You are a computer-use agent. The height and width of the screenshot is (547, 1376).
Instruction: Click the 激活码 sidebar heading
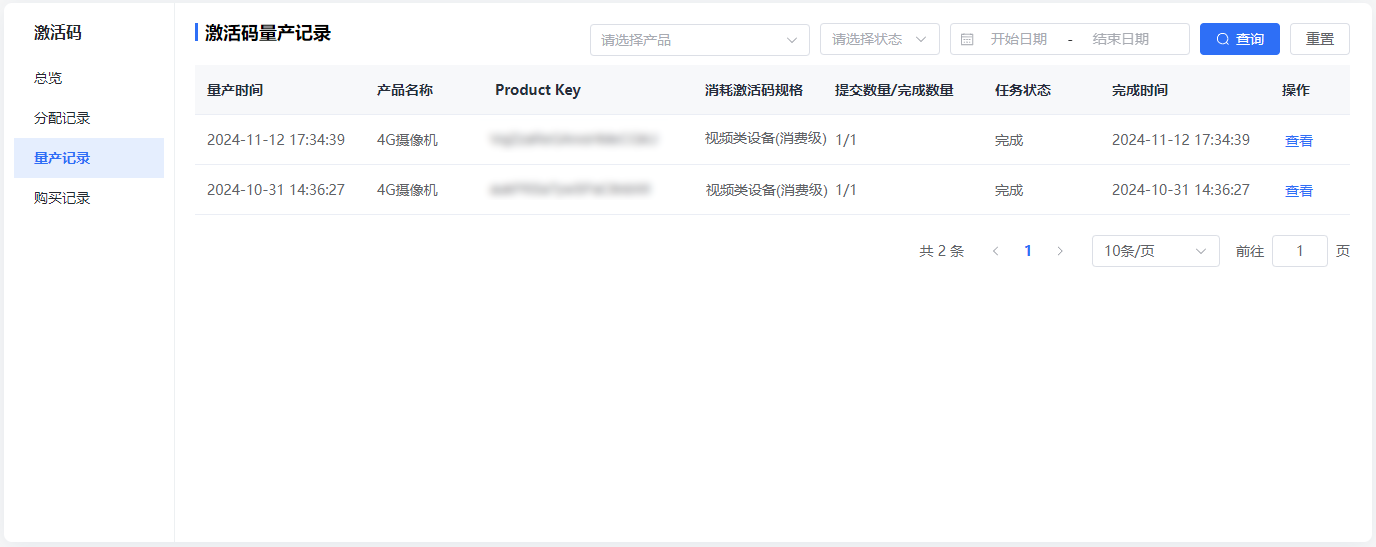[58, 33]
